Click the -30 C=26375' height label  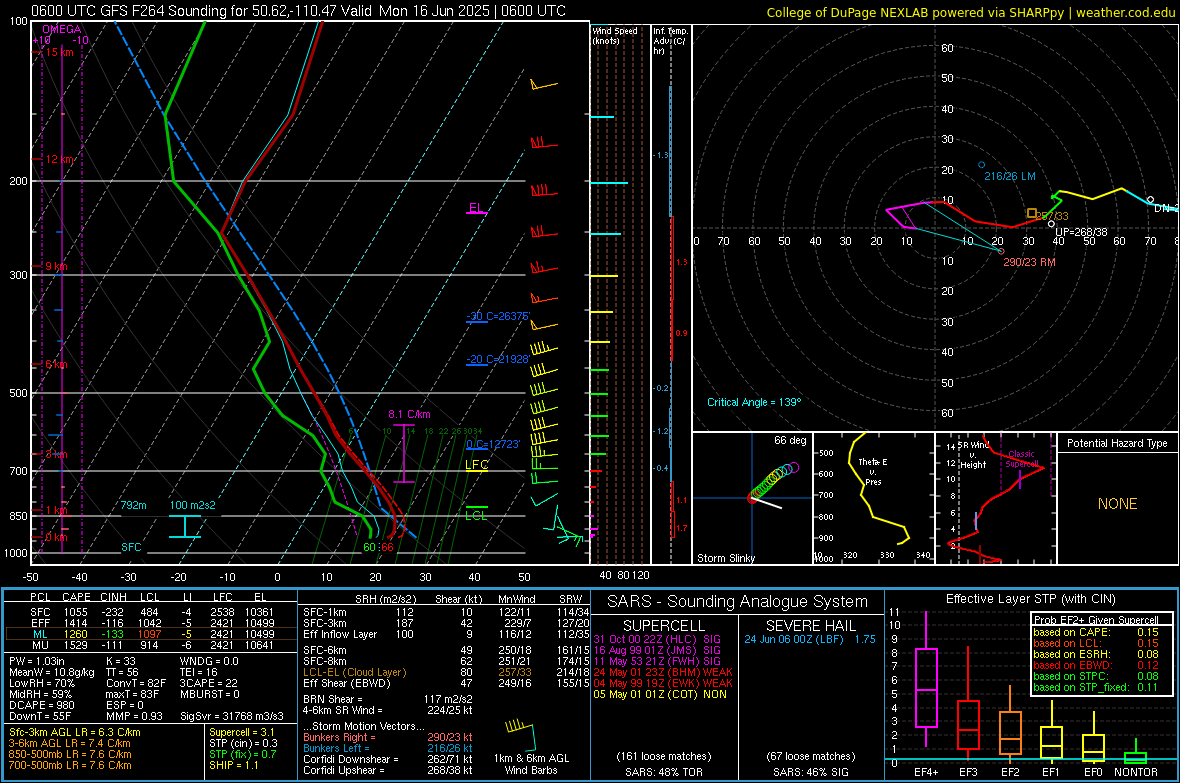pyautogui.click(x=498, y=316)
